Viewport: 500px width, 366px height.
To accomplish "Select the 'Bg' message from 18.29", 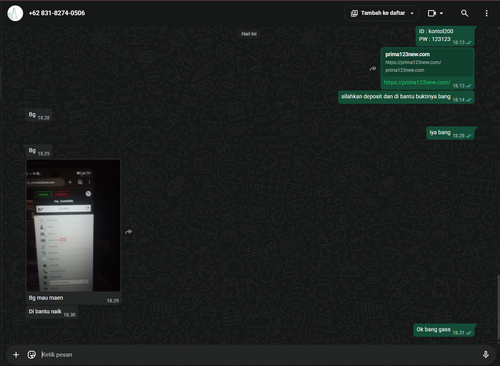I will [39, 151].
